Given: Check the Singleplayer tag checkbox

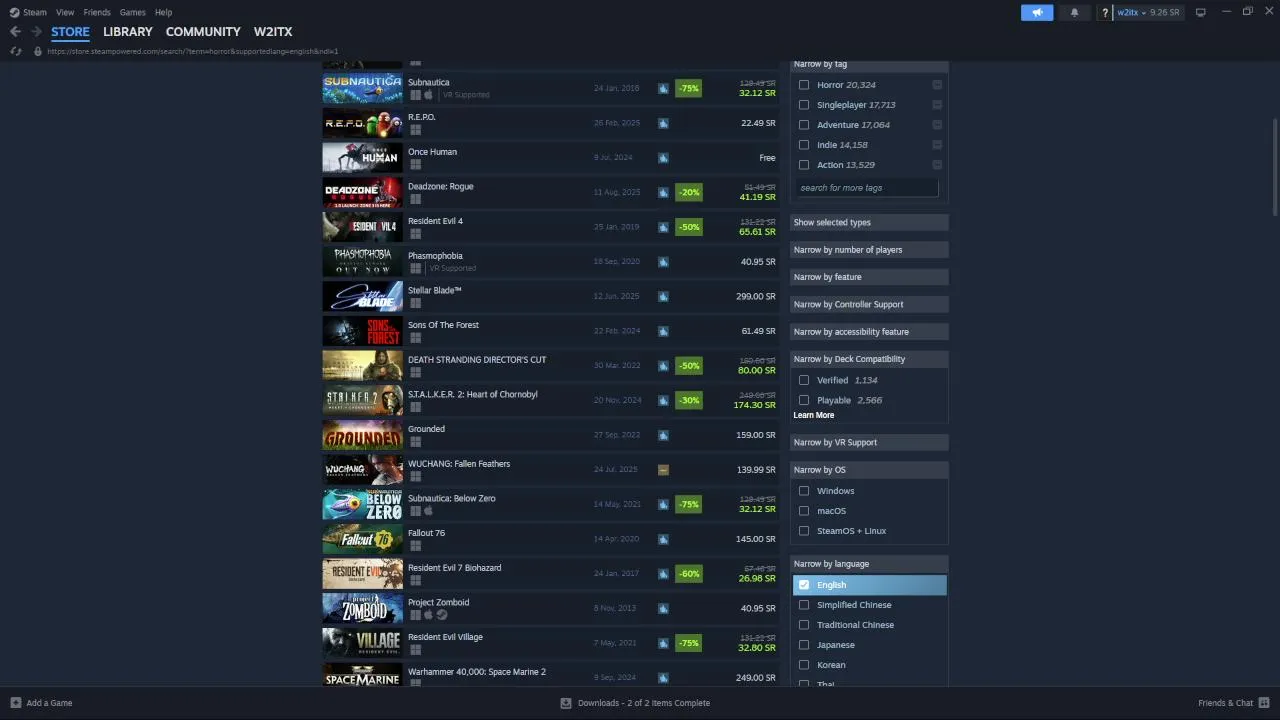Looking at the screenshot, I should [804, 105].
